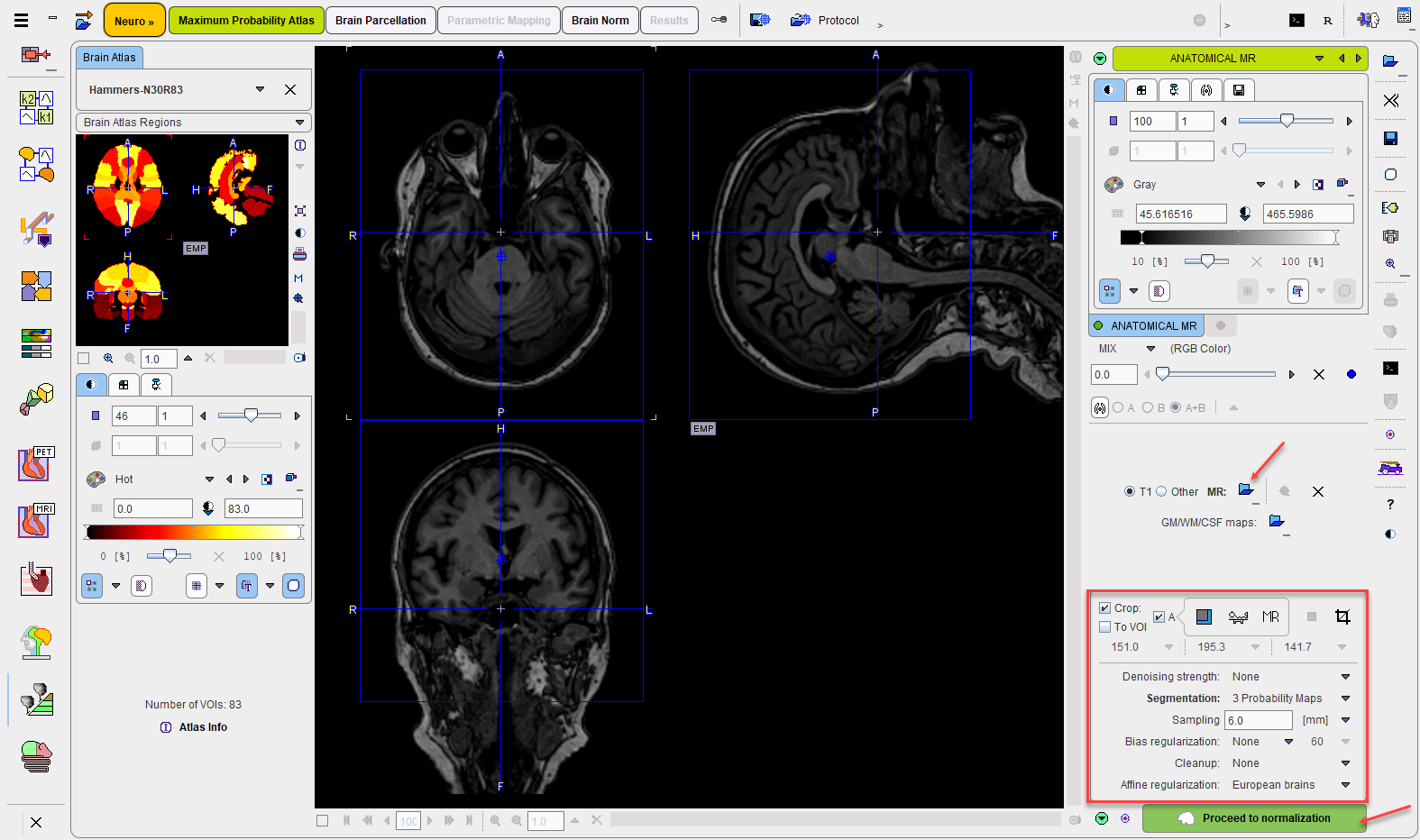Select the A+B fusion radio button
The image size is (1420, 840).
click(1176, 407)
